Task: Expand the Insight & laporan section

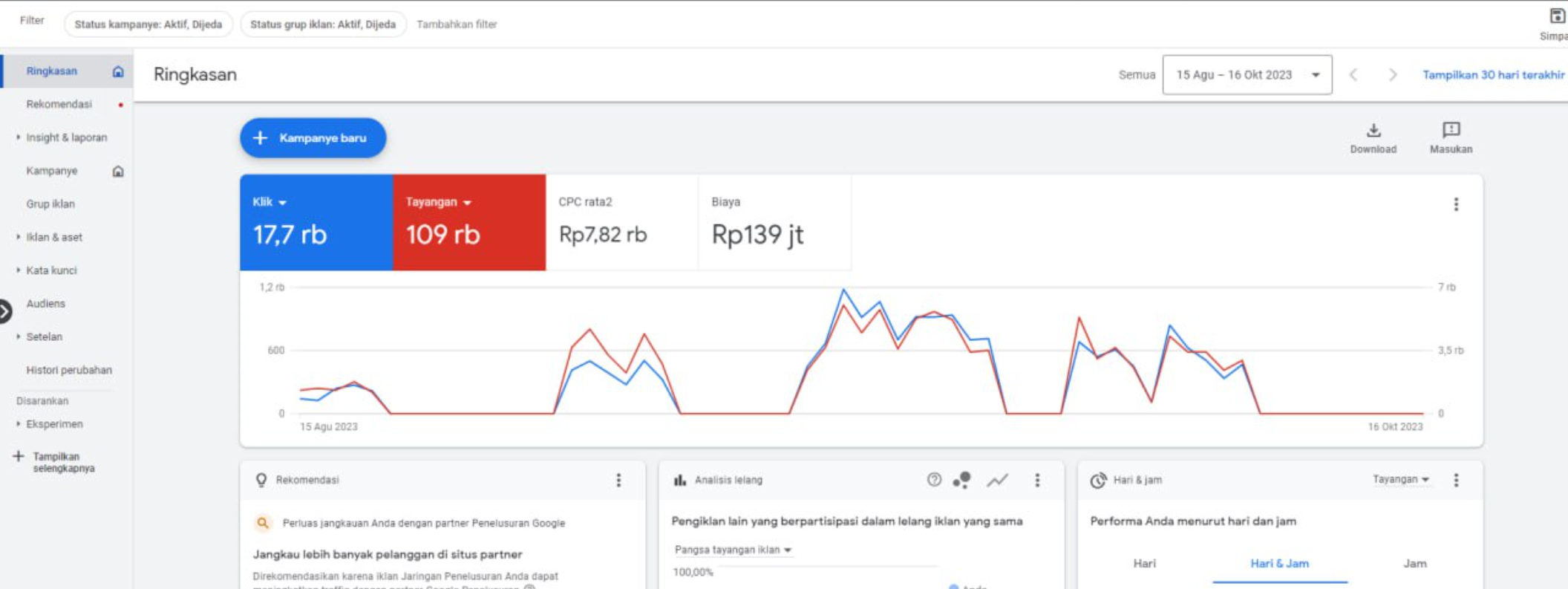Action: (x=66, y=137)
